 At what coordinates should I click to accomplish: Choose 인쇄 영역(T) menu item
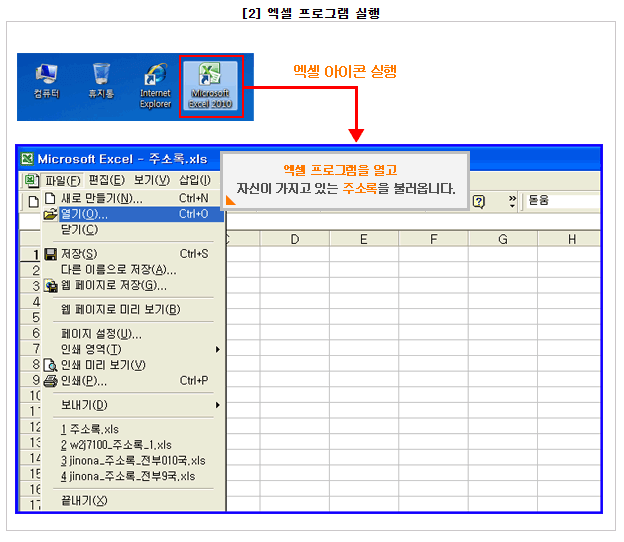pyautogui.click(x=134, y=349)
